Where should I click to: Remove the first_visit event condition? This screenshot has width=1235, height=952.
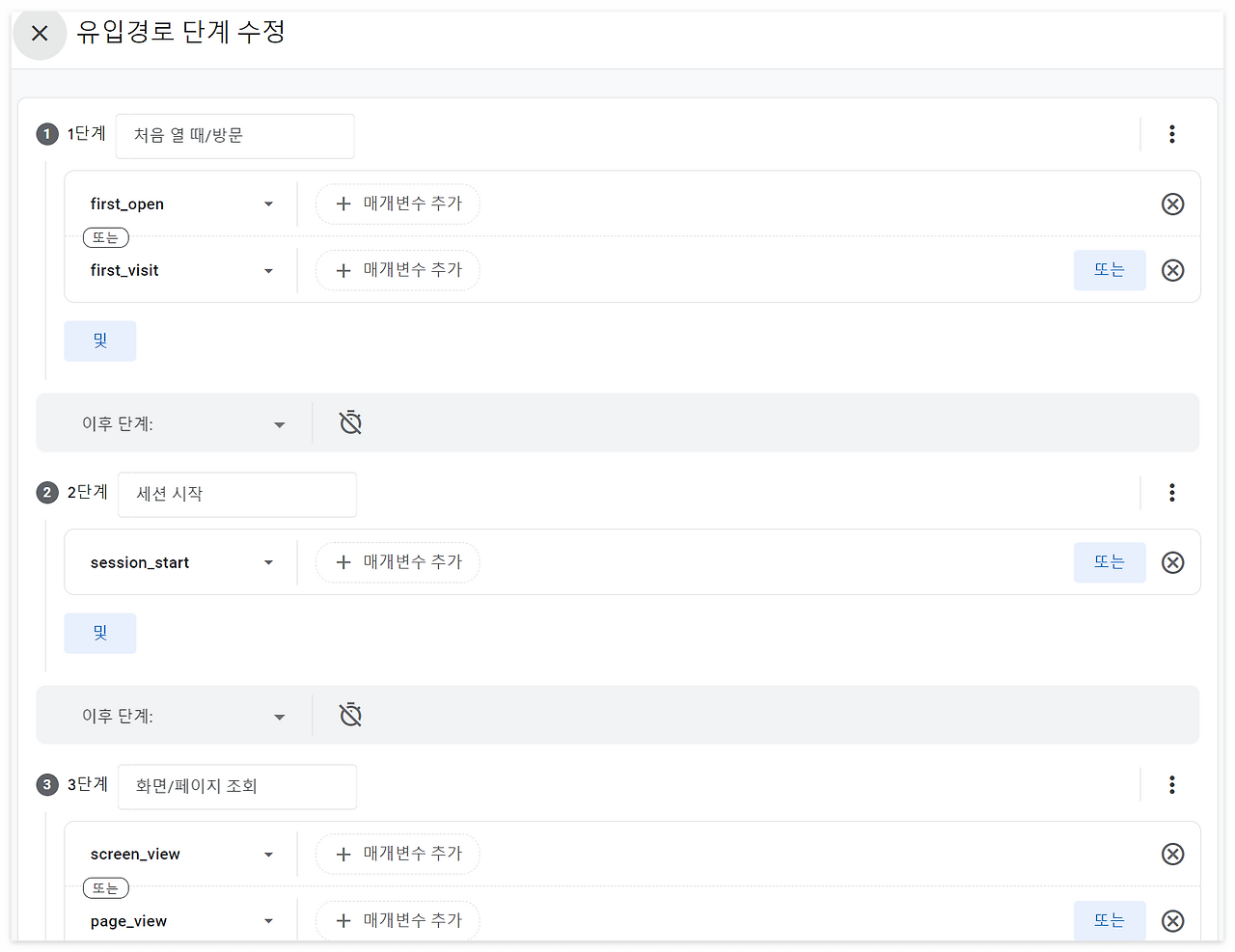(x=1172, y=270)
